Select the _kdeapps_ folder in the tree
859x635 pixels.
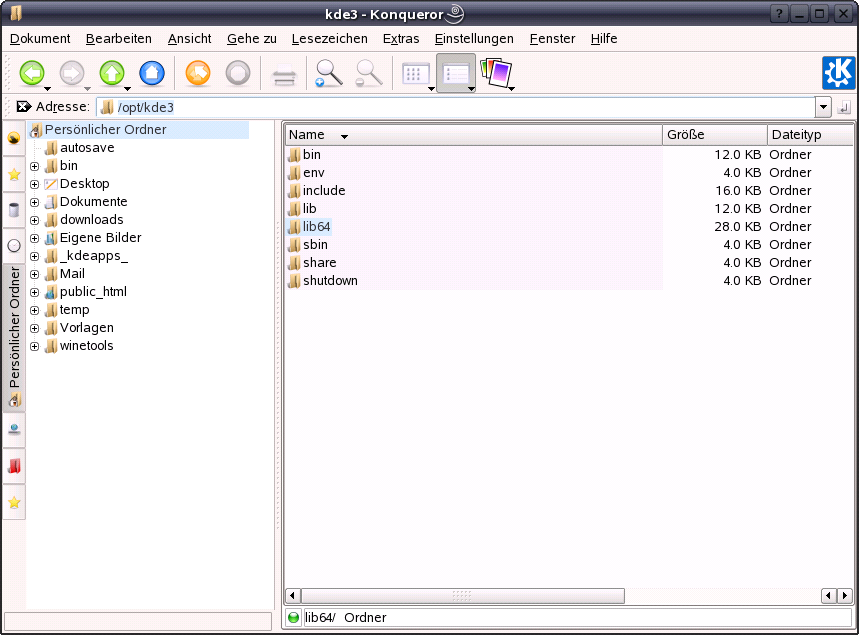(87, 256)
